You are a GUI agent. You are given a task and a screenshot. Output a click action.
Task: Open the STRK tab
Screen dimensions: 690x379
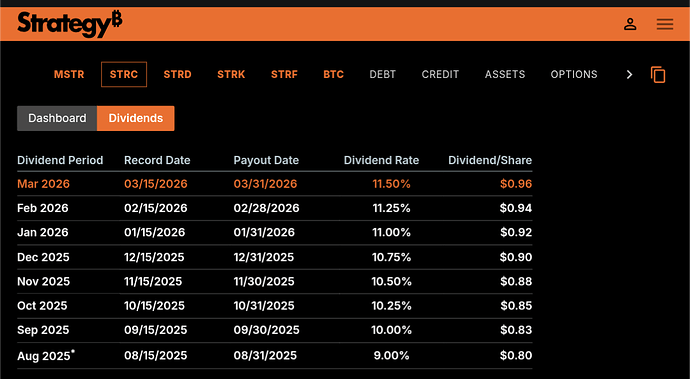[x=231, y=74]
